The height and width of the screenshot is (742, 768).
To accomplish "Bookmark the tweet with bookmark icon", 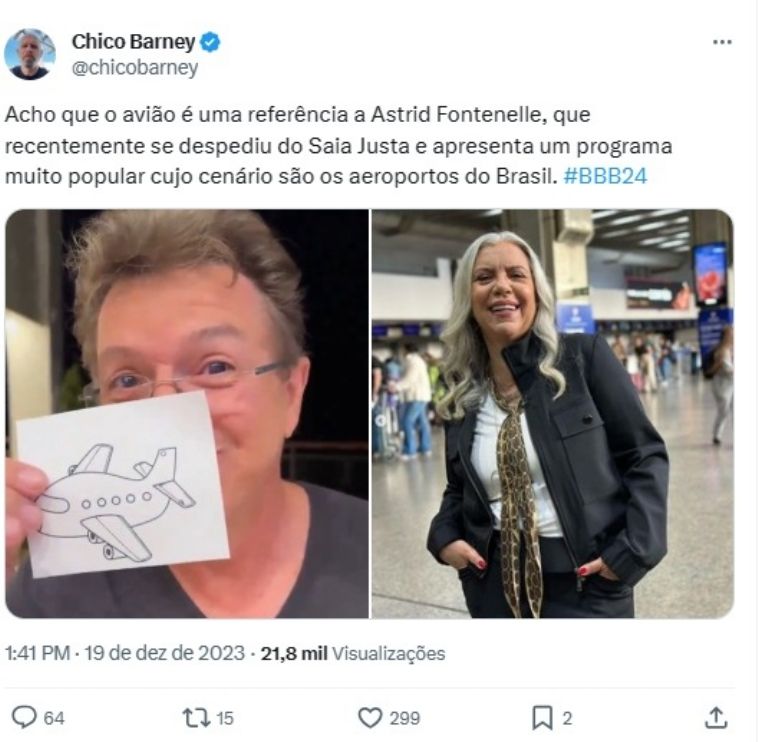I will (542, 718).
